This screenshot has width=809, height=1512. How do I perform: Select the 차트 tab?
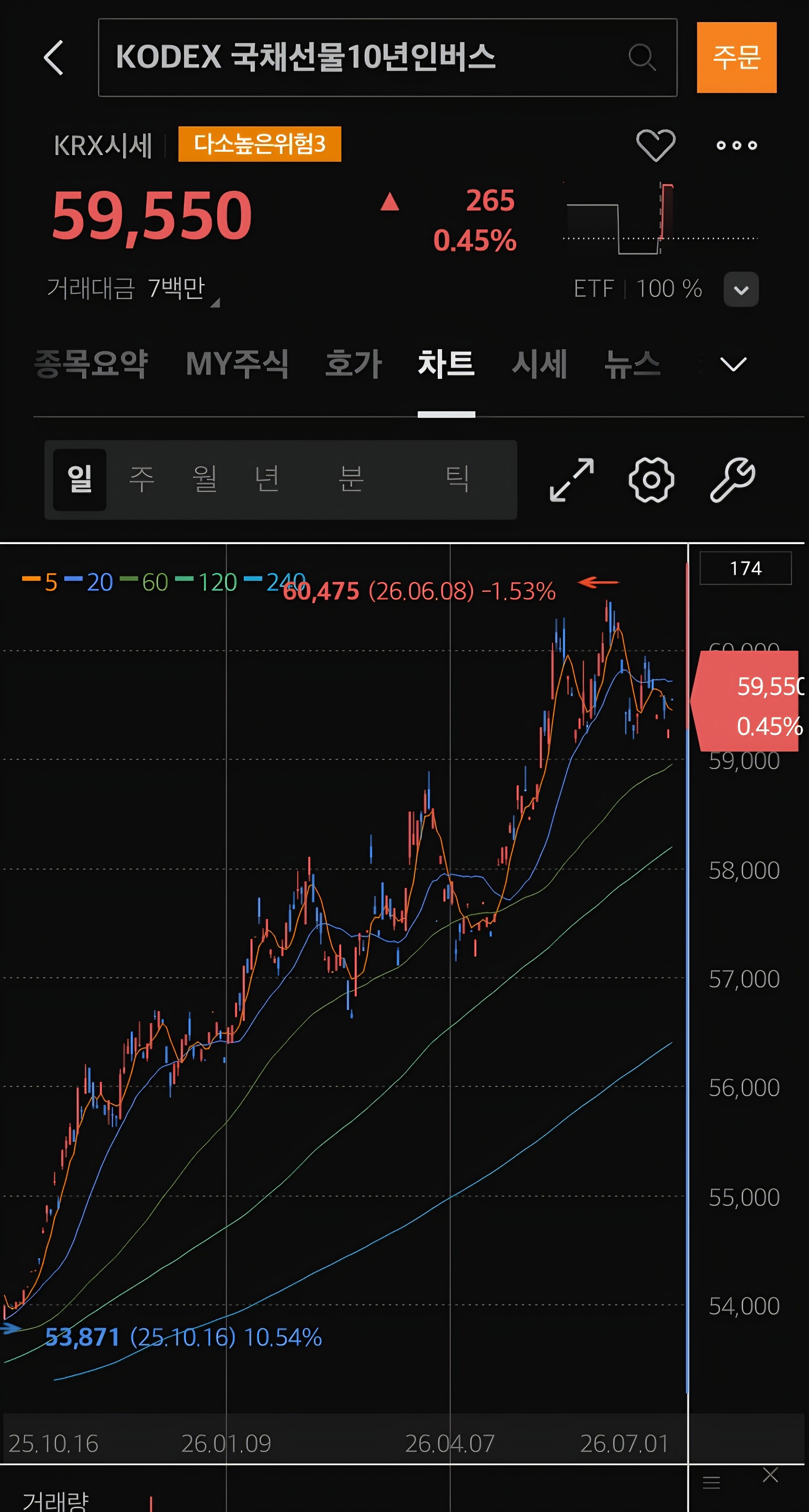pyautogui.click(x=446, y=364)
